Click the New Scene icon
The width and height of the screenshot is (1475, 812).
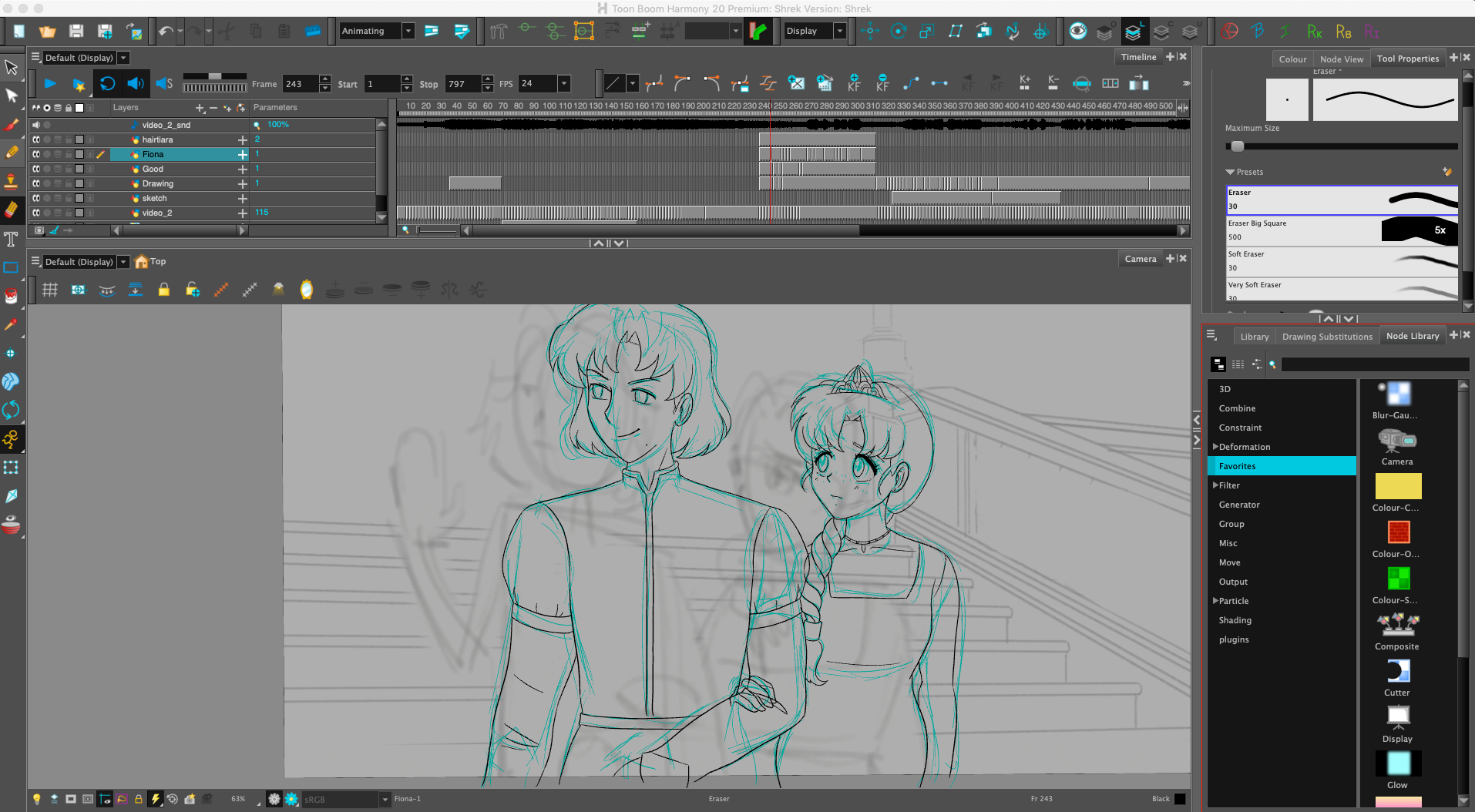click(18, 31)
